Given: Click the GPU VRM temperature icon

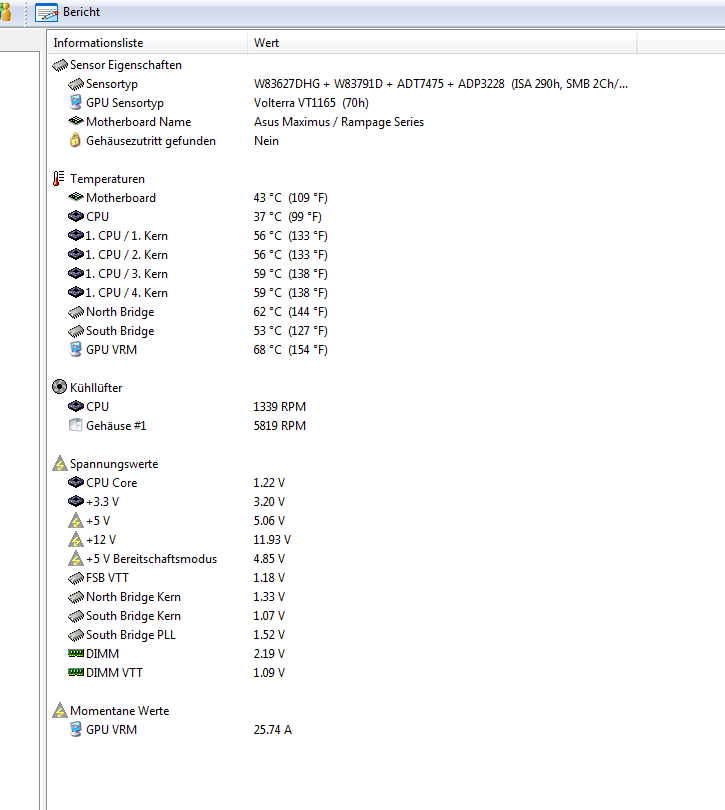Looking at the screenshot, I should tap(76, 349).
